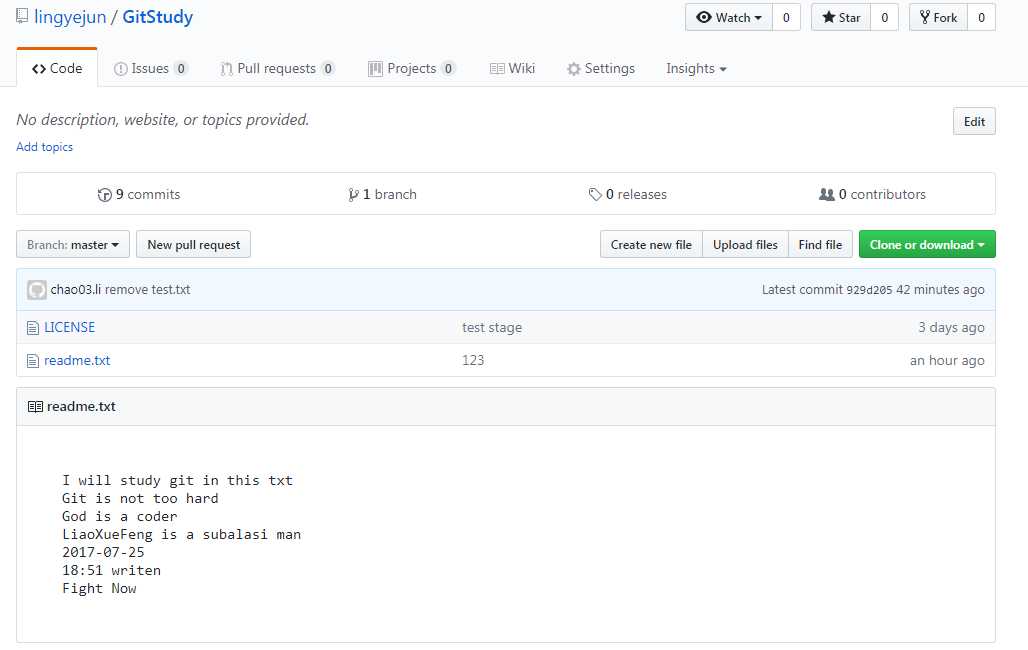Select the Code tab
1028x650 pixels.
[57, 68]
